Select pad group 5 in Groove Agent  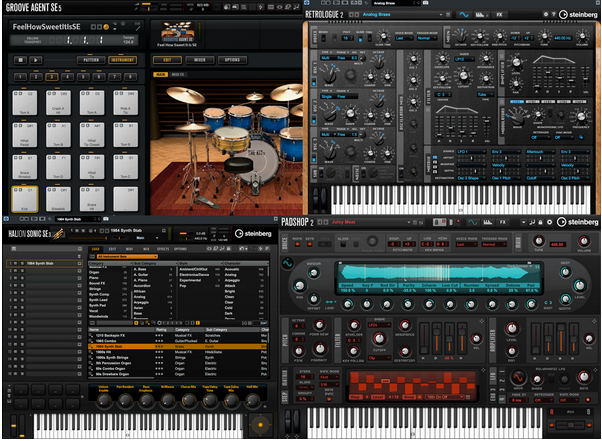[x=83, y=77]
